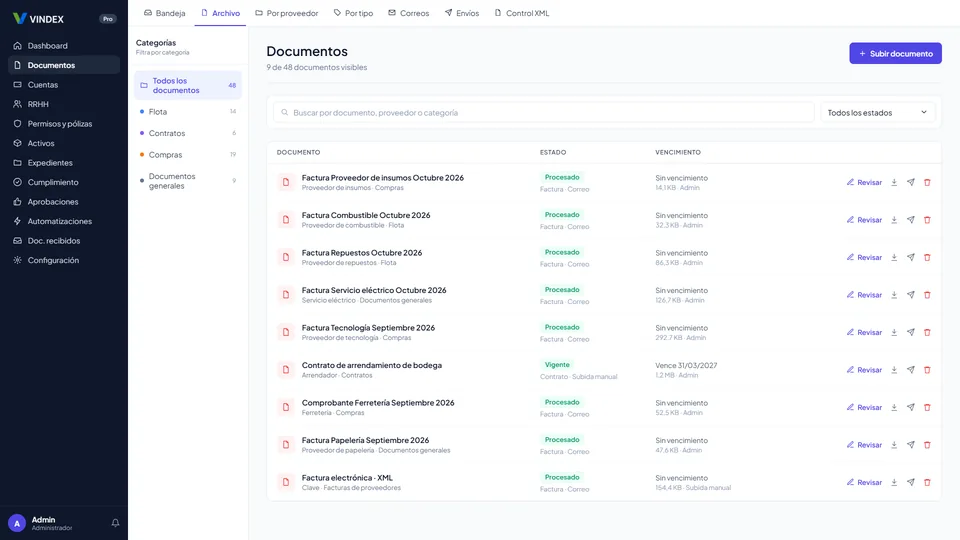The width and height of the screenshot is (960, 540).
Task: Revisar Factura Tecnología Septiembre 2026
Action: point(864,332)
